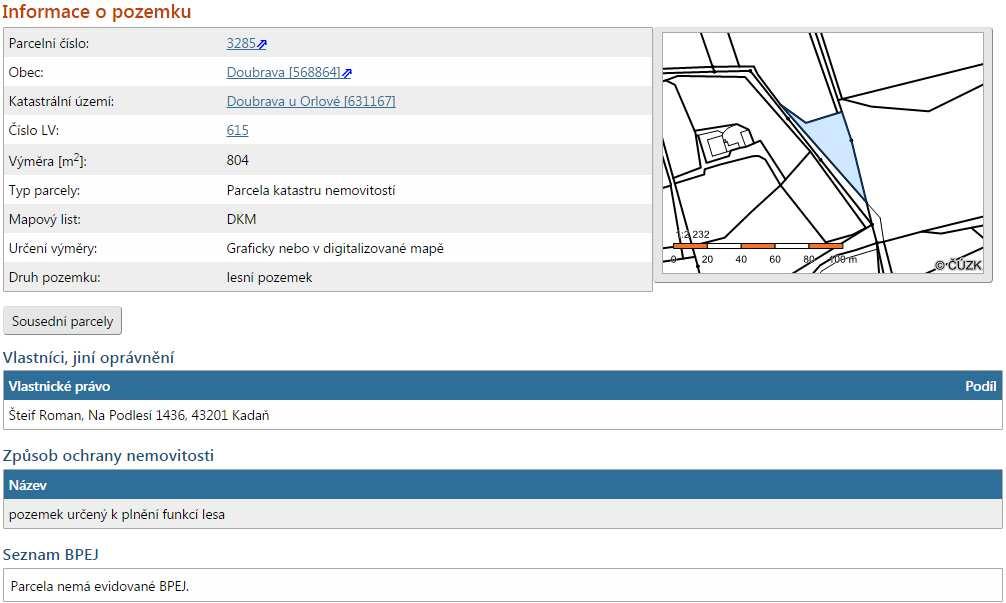Select land type value lesní pozemek
The width and height of the screenshot is (1006, 603).
tap(269, 278)
